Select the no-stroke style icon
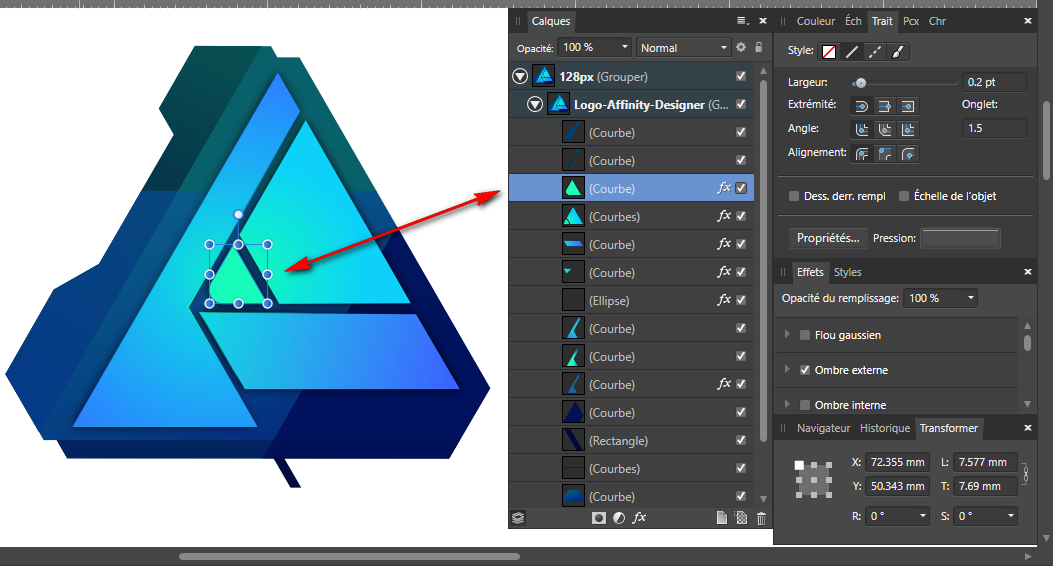1053x566 pixels. coord(829,52)
